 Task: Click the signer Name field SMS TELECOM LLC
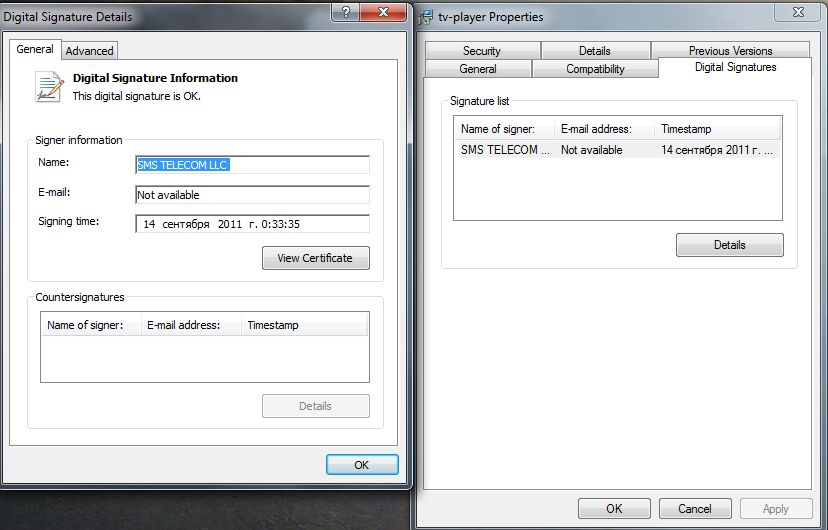(x=252, y=165)
